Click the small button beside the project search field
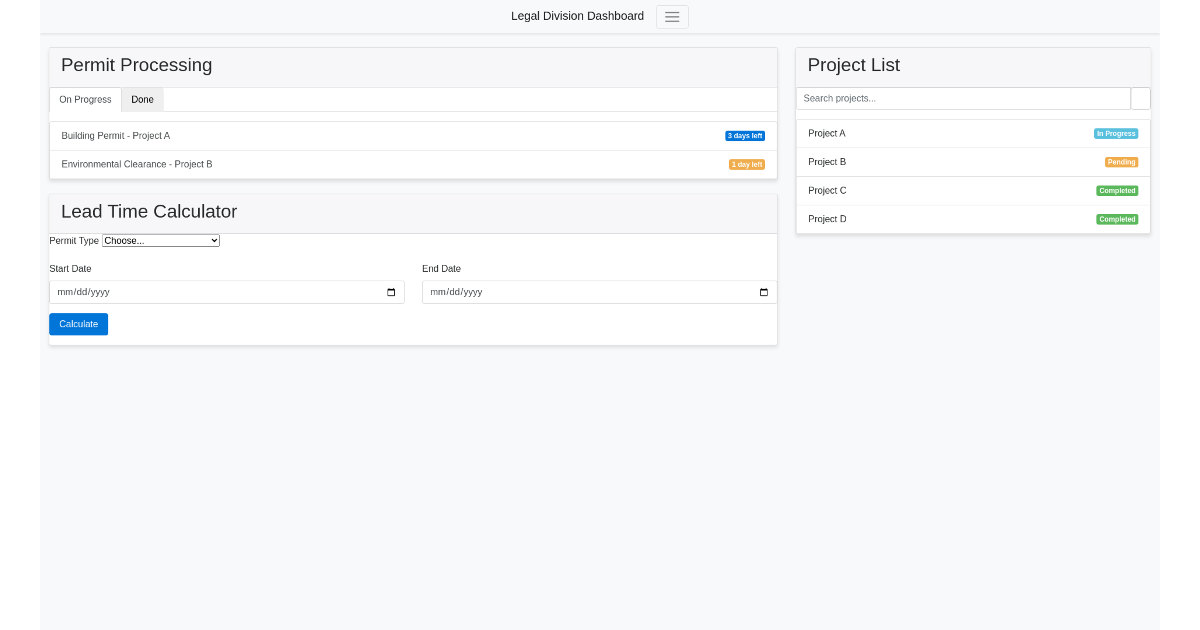Screen dimensions: 1200x630 click(1140, 98)
